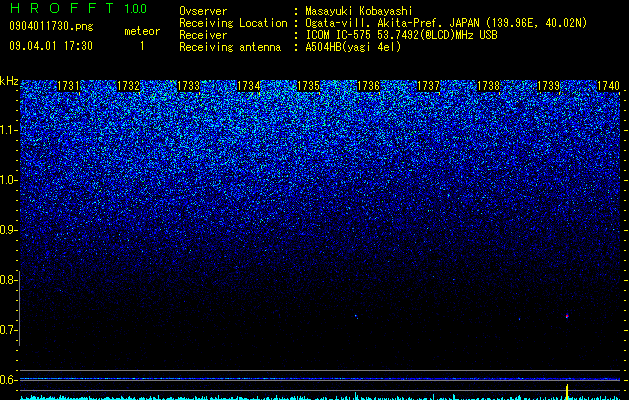Select the 1733 time marker
Screen dimensions: 629x400
189,86
